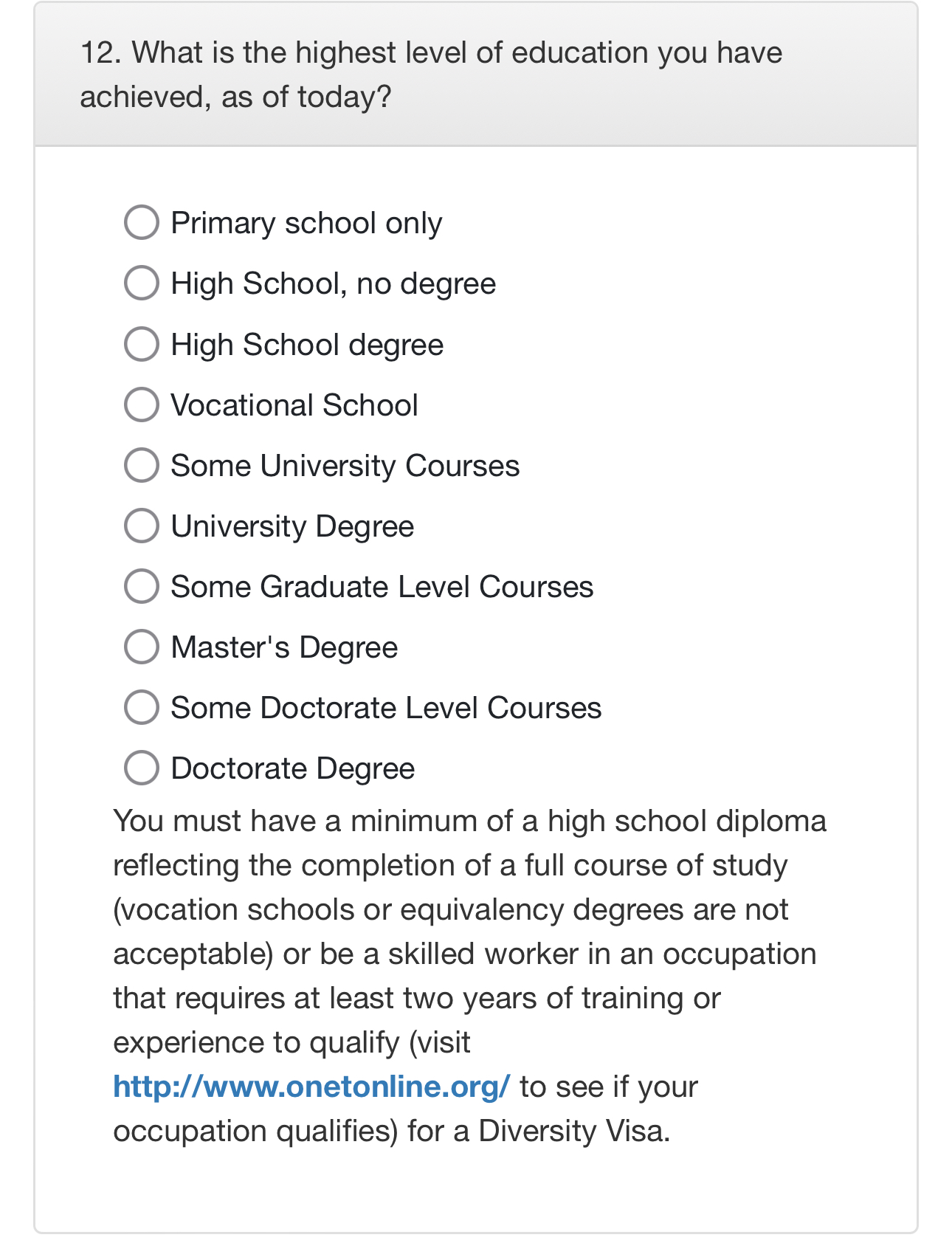
Task: Click the question 12 heading text
Action: click(431, 75)
